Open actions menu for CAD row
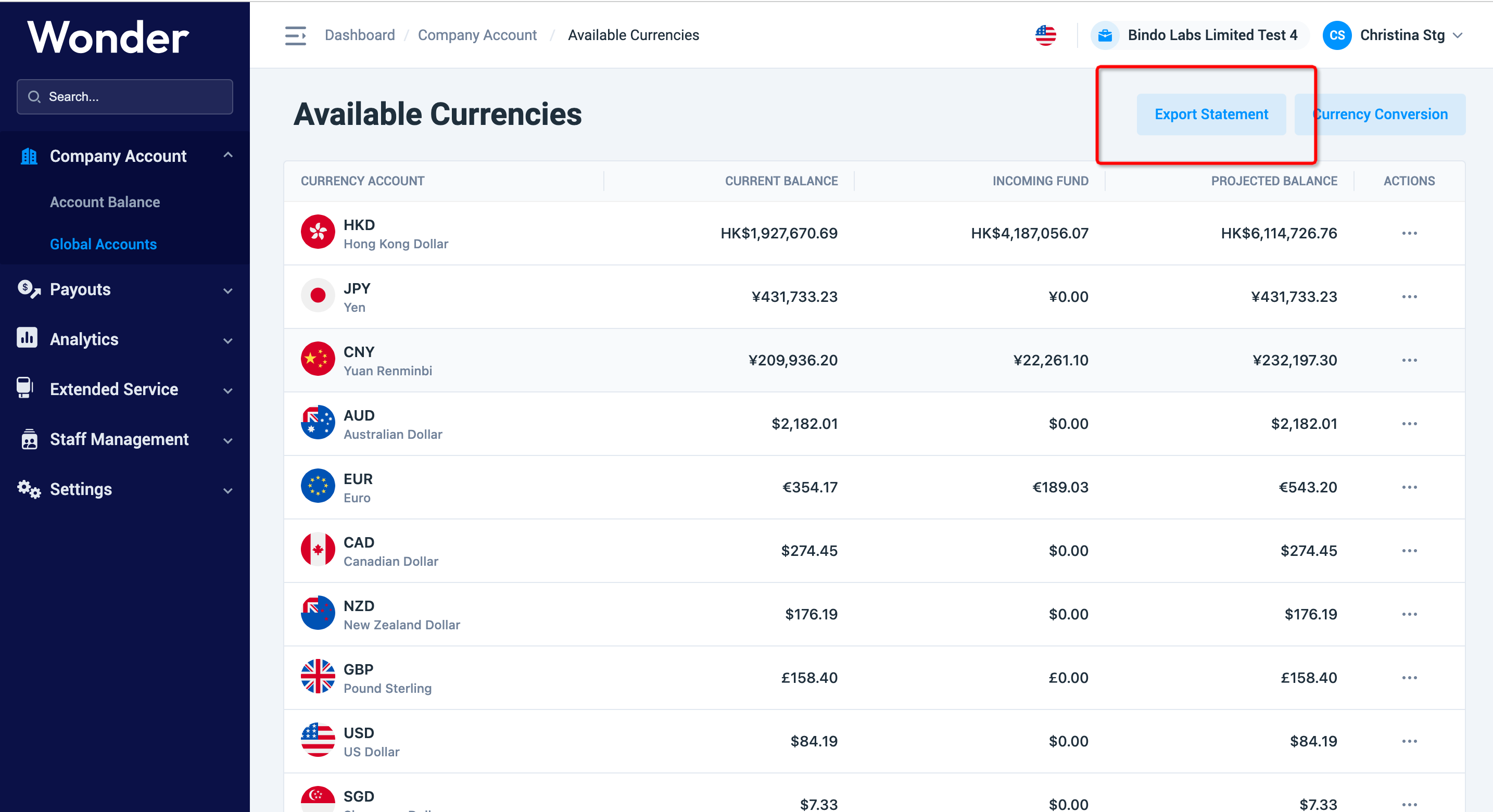Viewport: 1493px width, 812px height. coord(1409,551)
